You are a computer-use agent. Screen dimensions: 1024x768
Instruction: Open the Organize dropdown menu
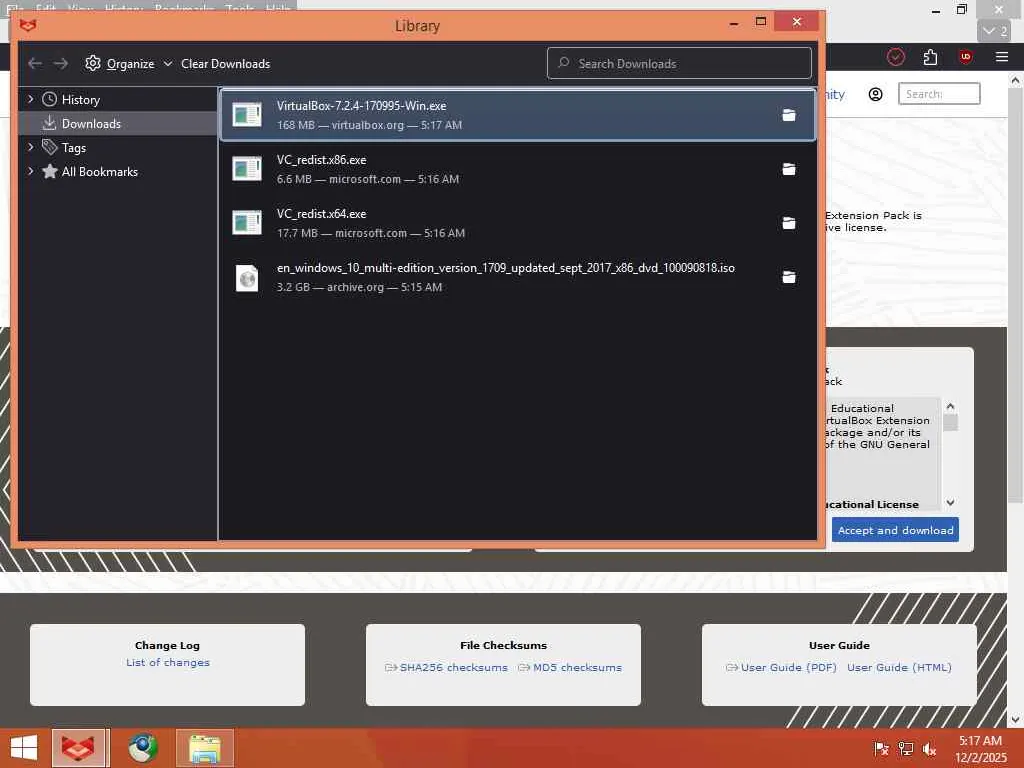click(x=129, y=63)
